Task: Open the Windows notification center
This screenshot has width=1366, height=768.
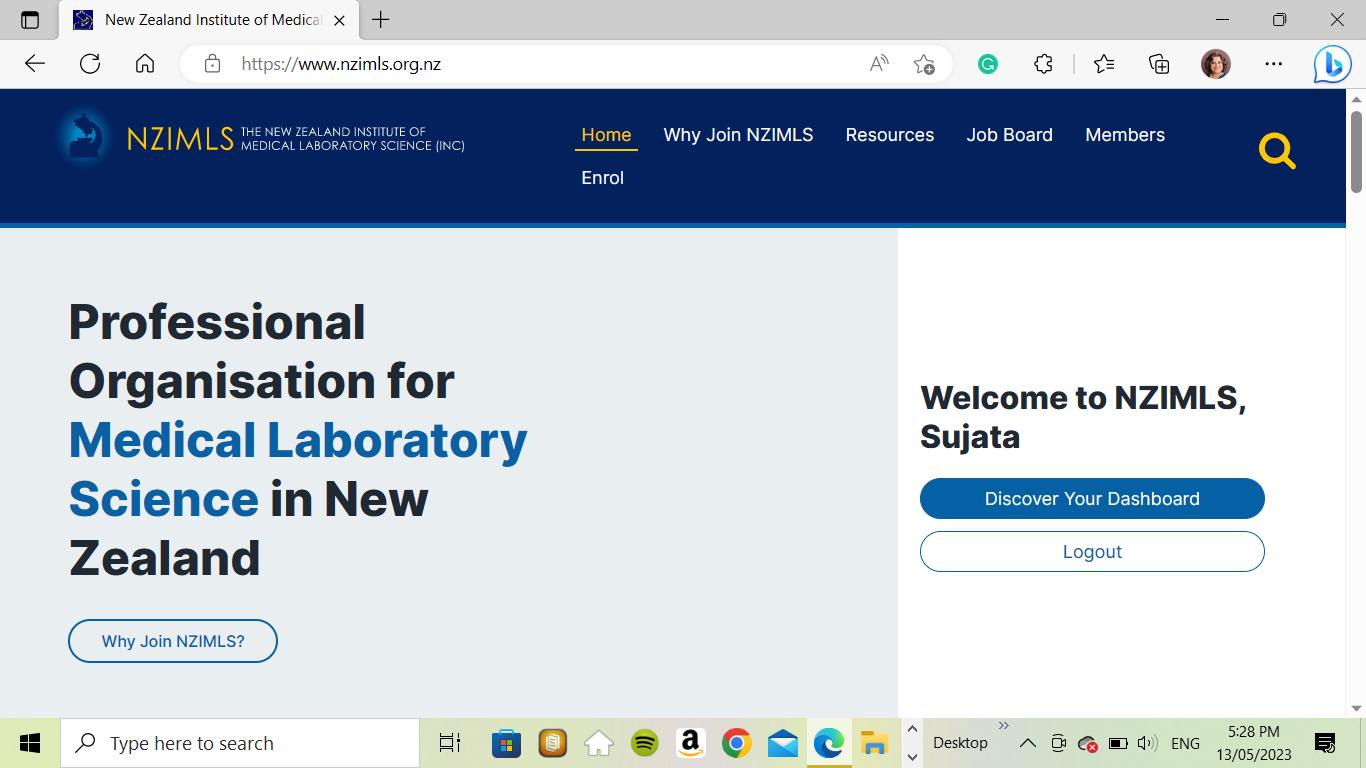Action: click(x=1325, y=743)
